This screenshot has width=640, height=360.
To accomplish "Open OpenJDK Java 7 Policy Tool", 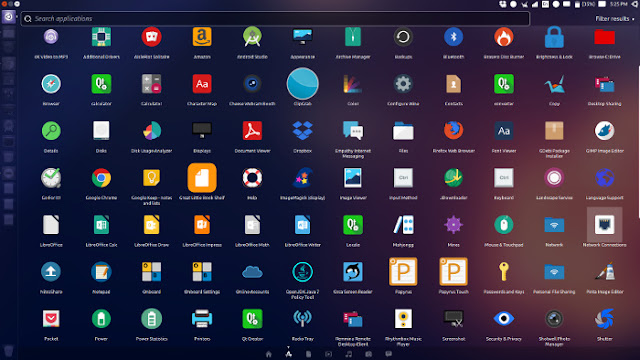I will click(302, 272).
